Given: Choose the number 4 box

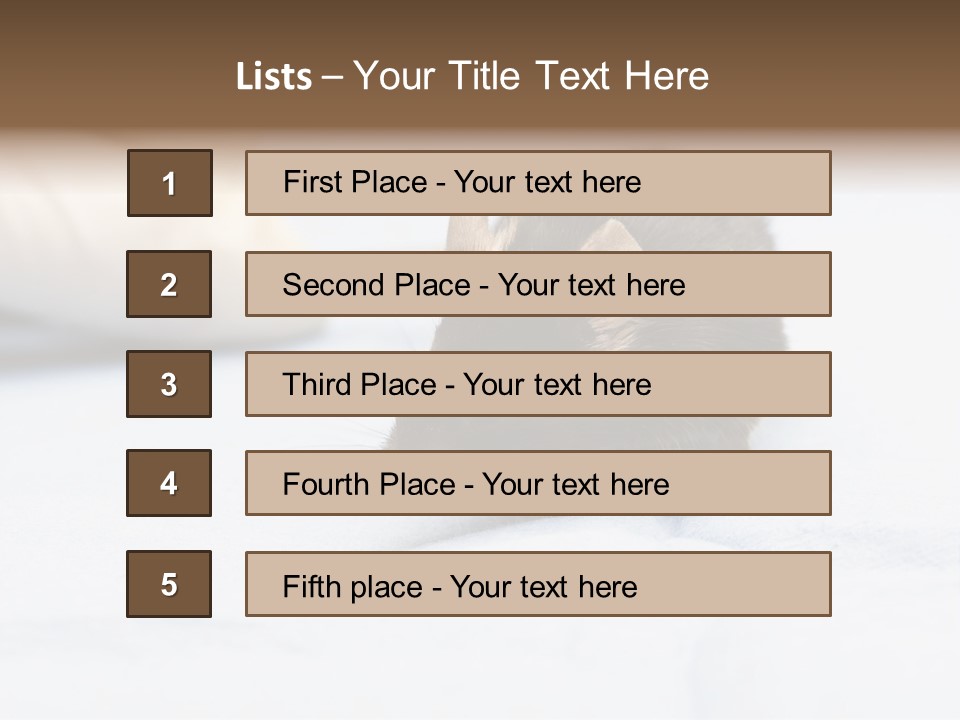Looking at the screenshot, I should pos(169,483).
